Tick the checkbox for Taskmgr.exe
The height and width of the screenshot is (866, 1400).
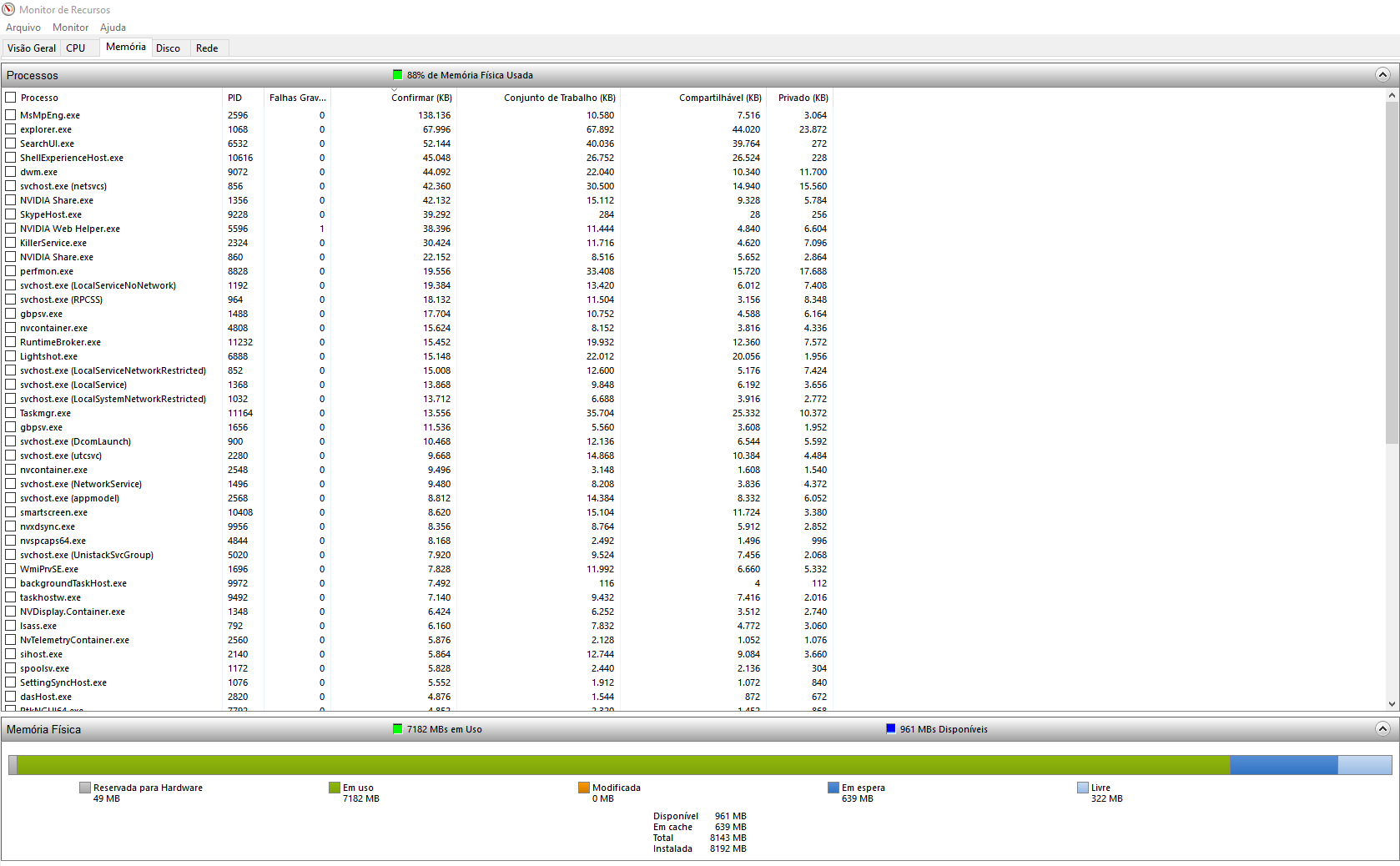click(11, 413)
